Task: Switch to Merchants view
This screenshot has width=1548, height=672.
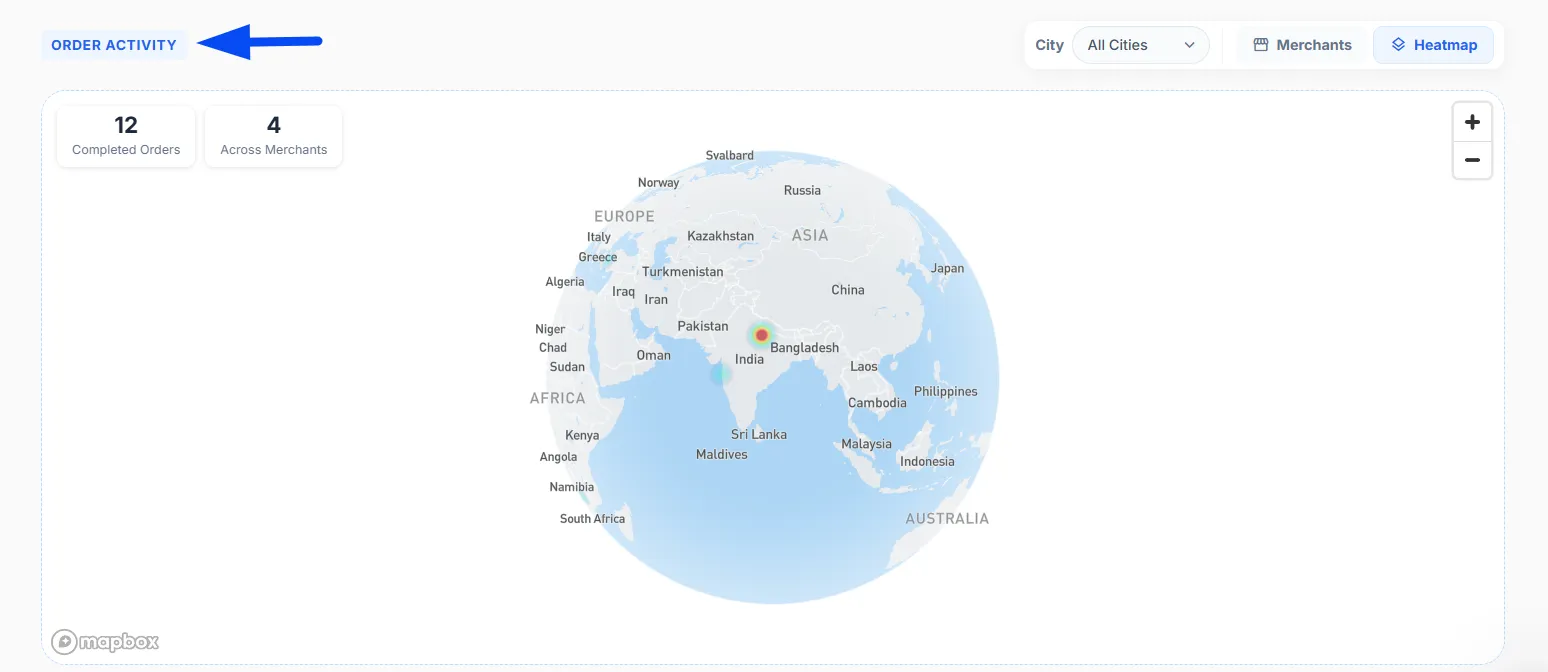Action: 1302,45
